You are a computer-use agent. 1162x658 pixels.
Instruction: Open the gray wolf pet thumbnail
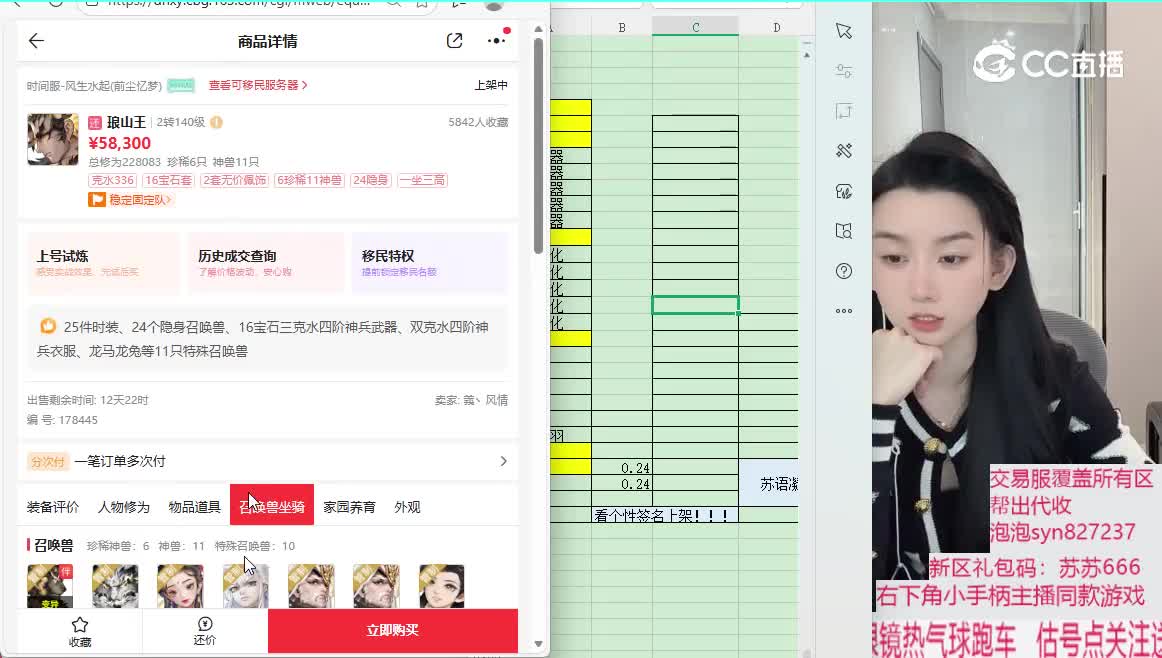point(115,586)
